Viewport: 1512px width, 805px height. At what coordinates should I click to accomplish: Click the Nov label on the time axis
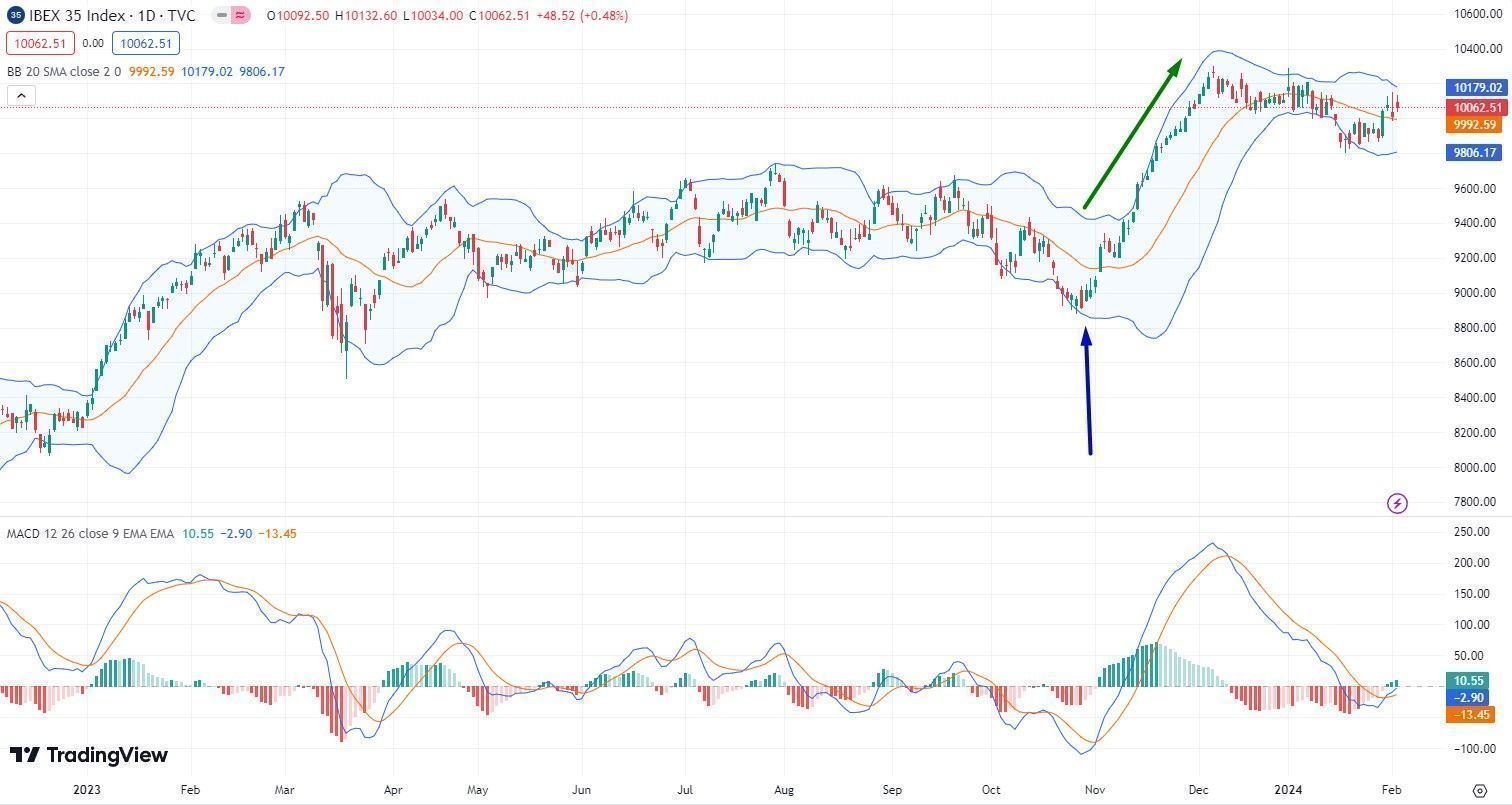[x=1095, y=790]
